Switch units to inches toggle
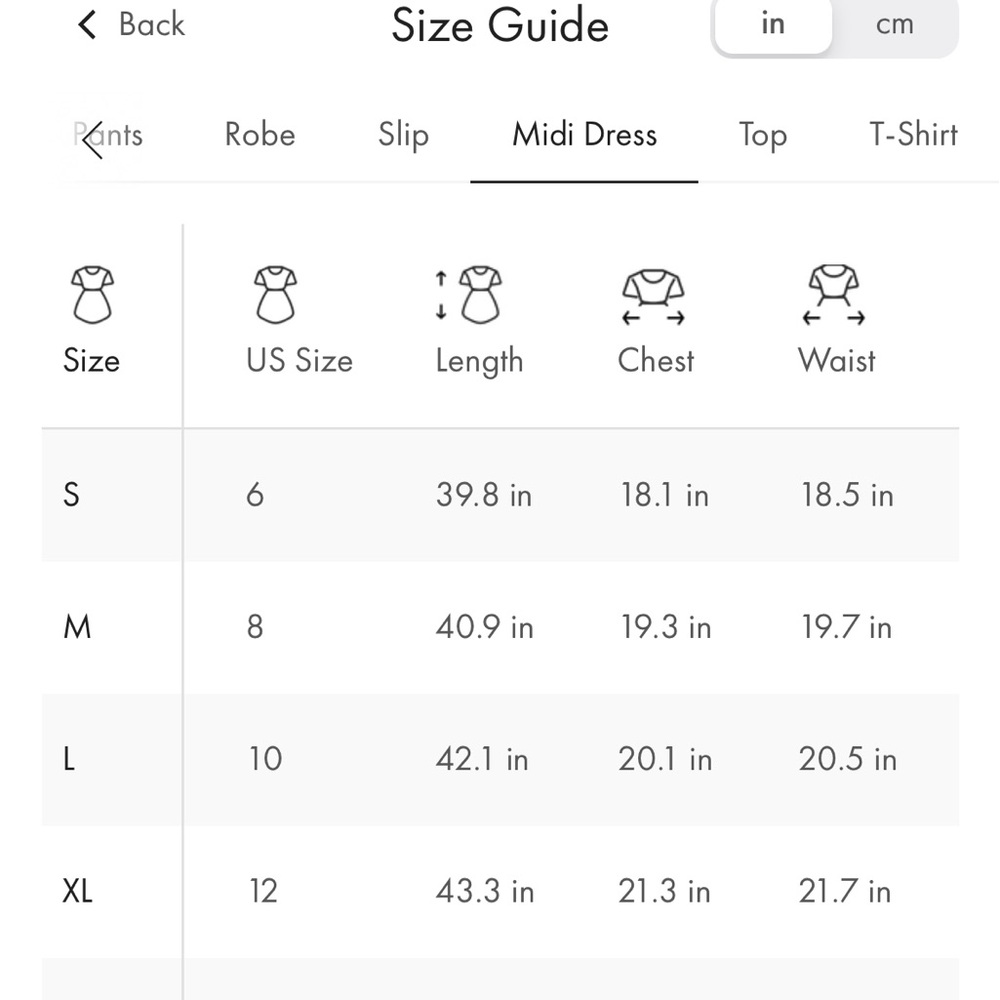Screen dimensions: 1000x1000 (x=773, y=24)
